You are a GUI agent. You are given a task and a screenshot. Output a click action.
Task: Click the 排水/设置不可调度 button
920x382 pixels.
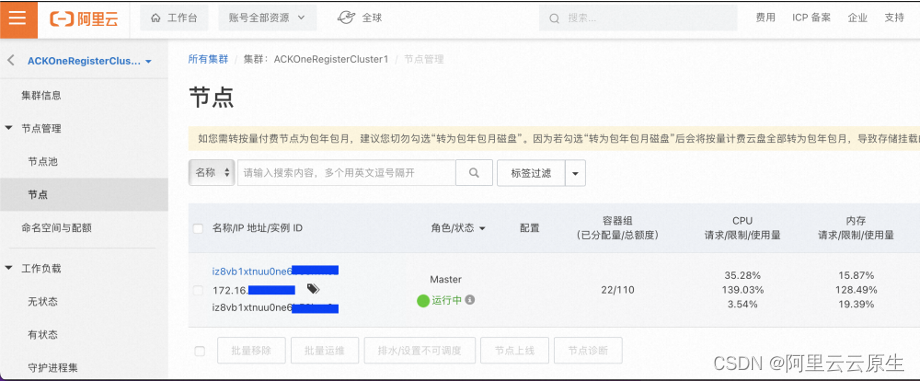point(420,351)
